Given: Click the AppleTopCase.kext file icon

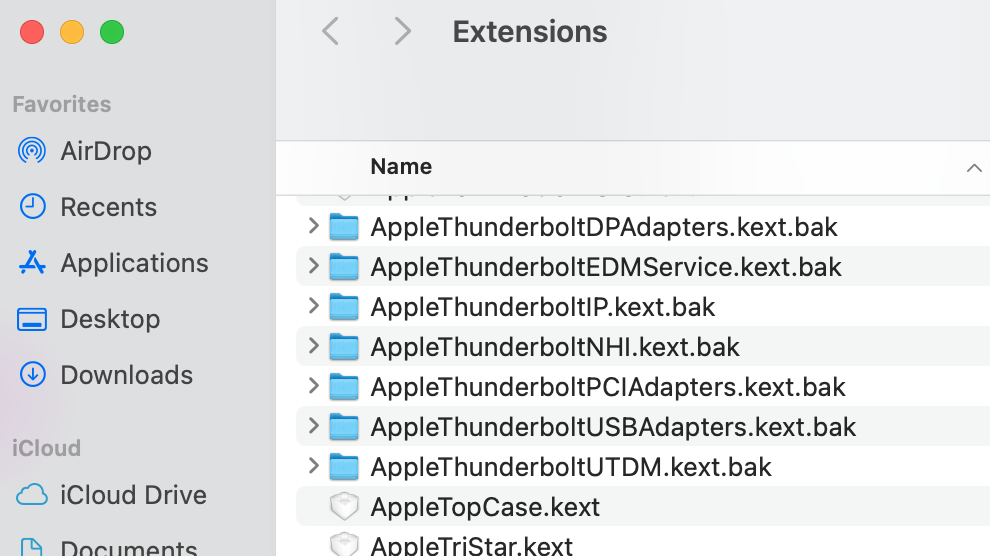Looking at the screenshot, I should click(344, 507).
